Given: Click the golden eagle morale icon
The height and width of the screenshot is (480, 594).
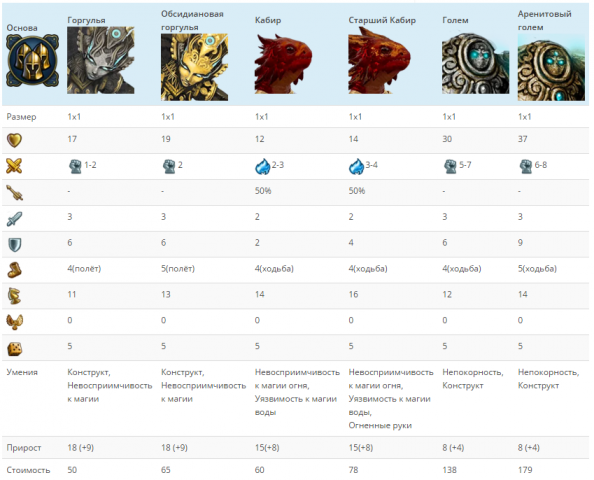Looking at the screenshot, I should pyautogui.click(x=14, y=322).
